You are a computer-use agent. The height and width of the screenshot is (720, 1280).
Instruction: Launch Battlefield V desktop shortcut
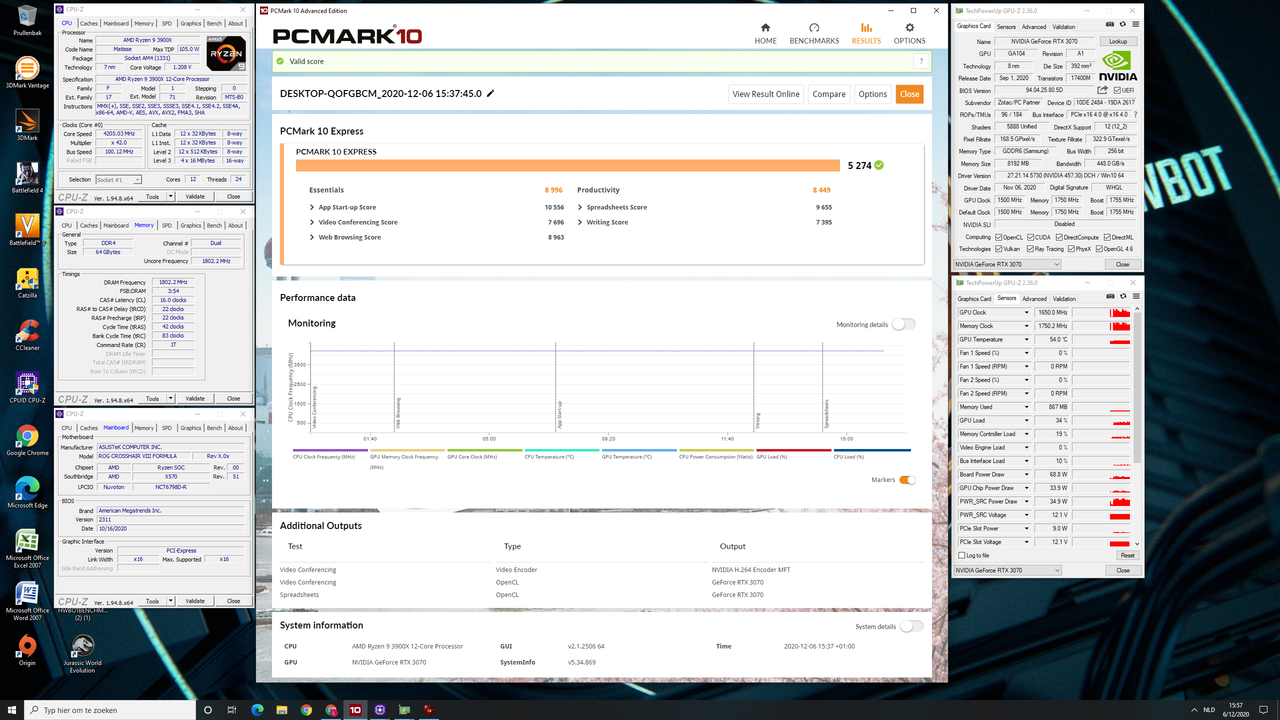(27, 230)
